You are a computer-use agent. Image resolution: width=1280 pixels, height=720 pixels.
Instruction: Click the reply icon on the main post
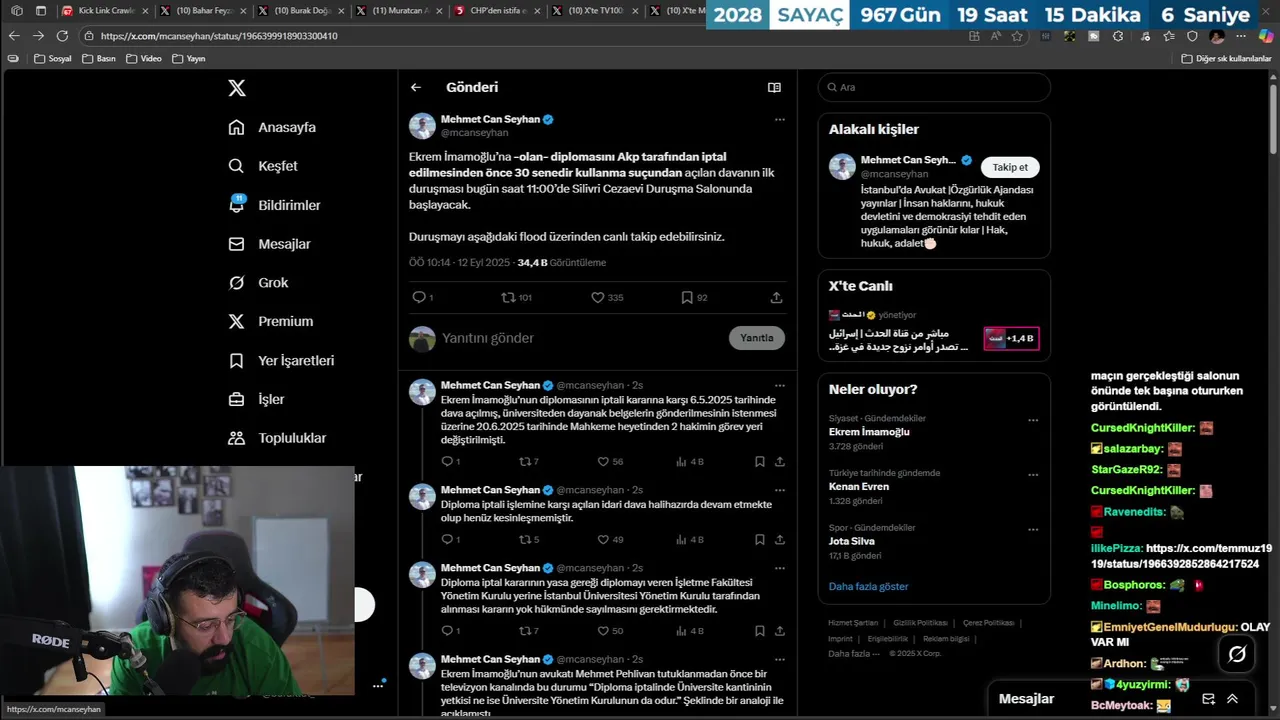[x=419, y=297]
